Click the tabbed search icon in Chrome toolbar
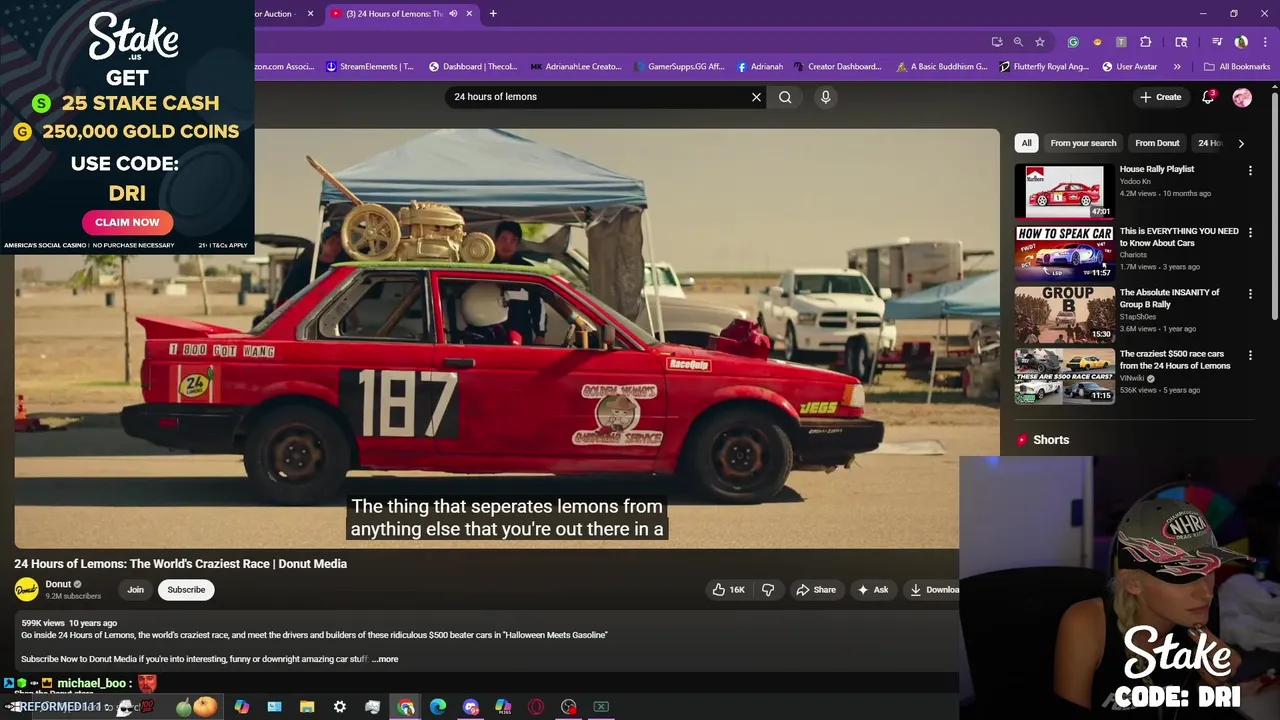Viewport: 1280px width, 720px height. click(x=1181, y=42)
